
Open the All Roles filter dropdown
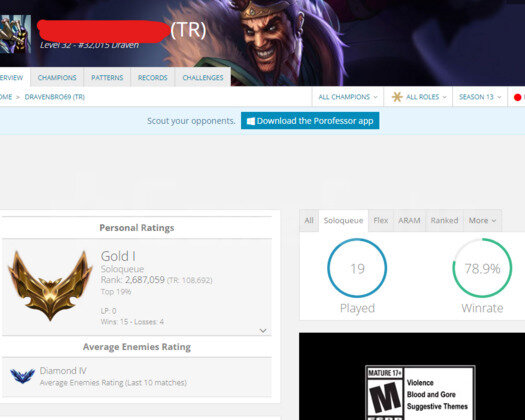tap(419, 97)
